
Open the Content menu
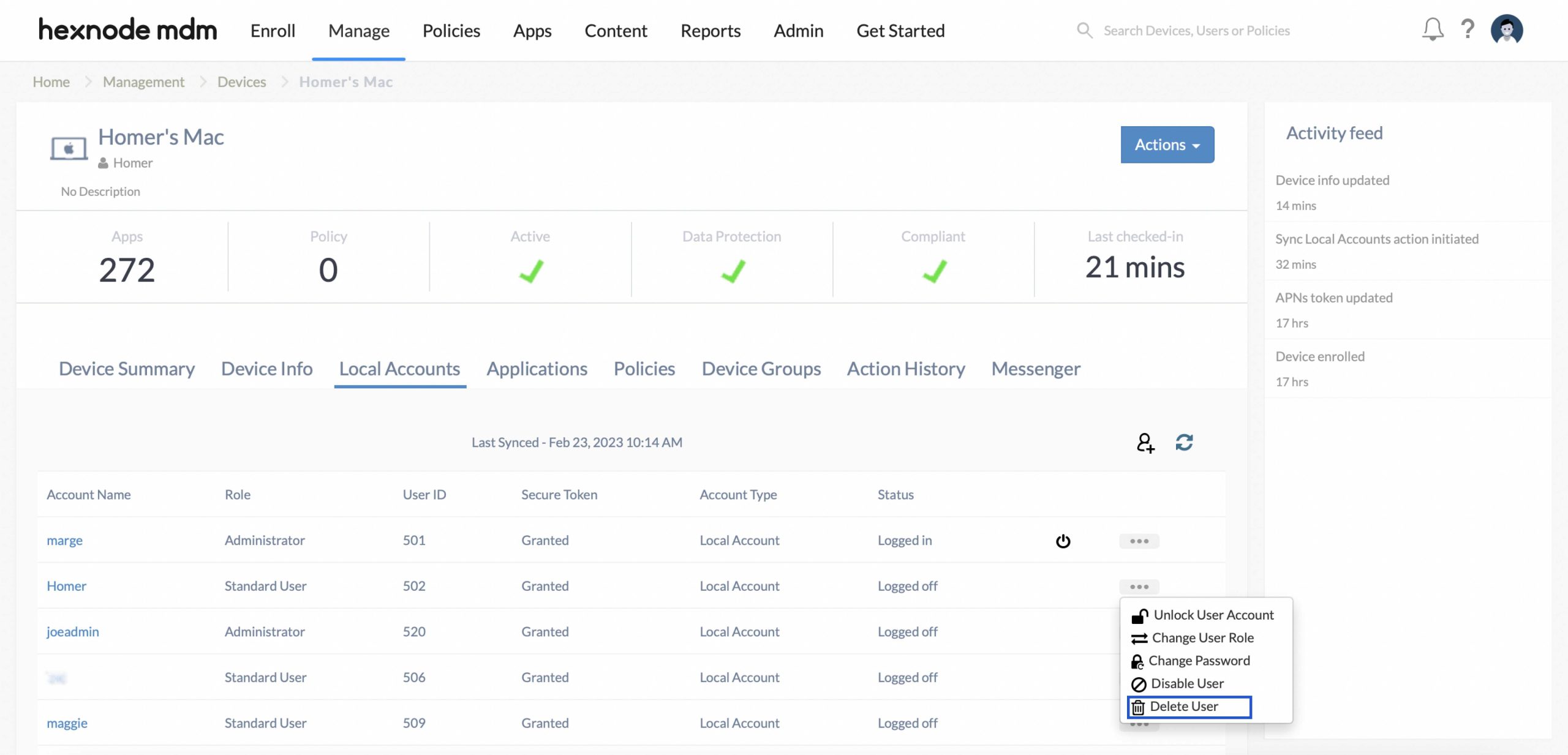(616, 31)
